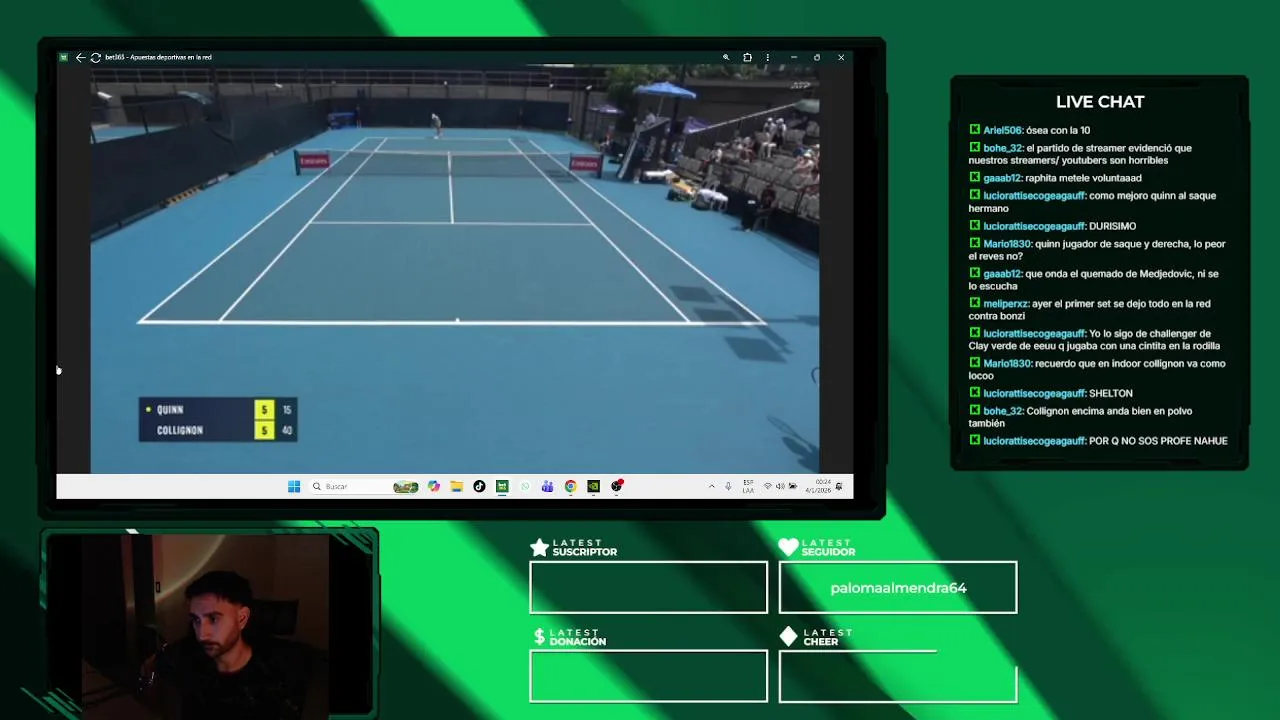Open the extensions puzzle icon

tap(747, 57)
